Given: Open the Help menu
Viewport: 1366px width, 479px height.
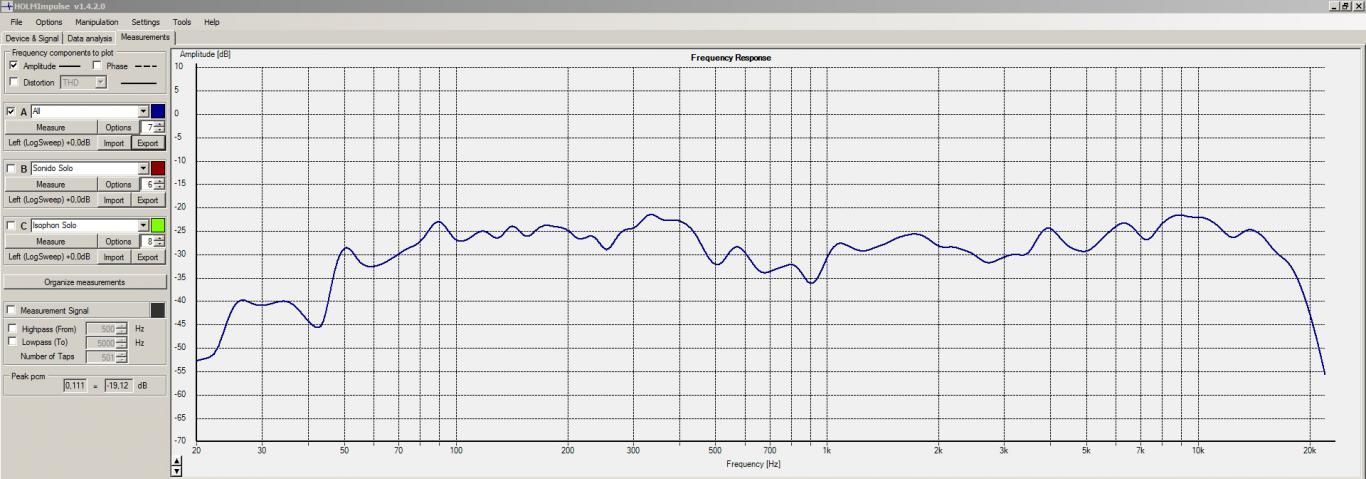Looking at the screenshot, I should [211, 22].
